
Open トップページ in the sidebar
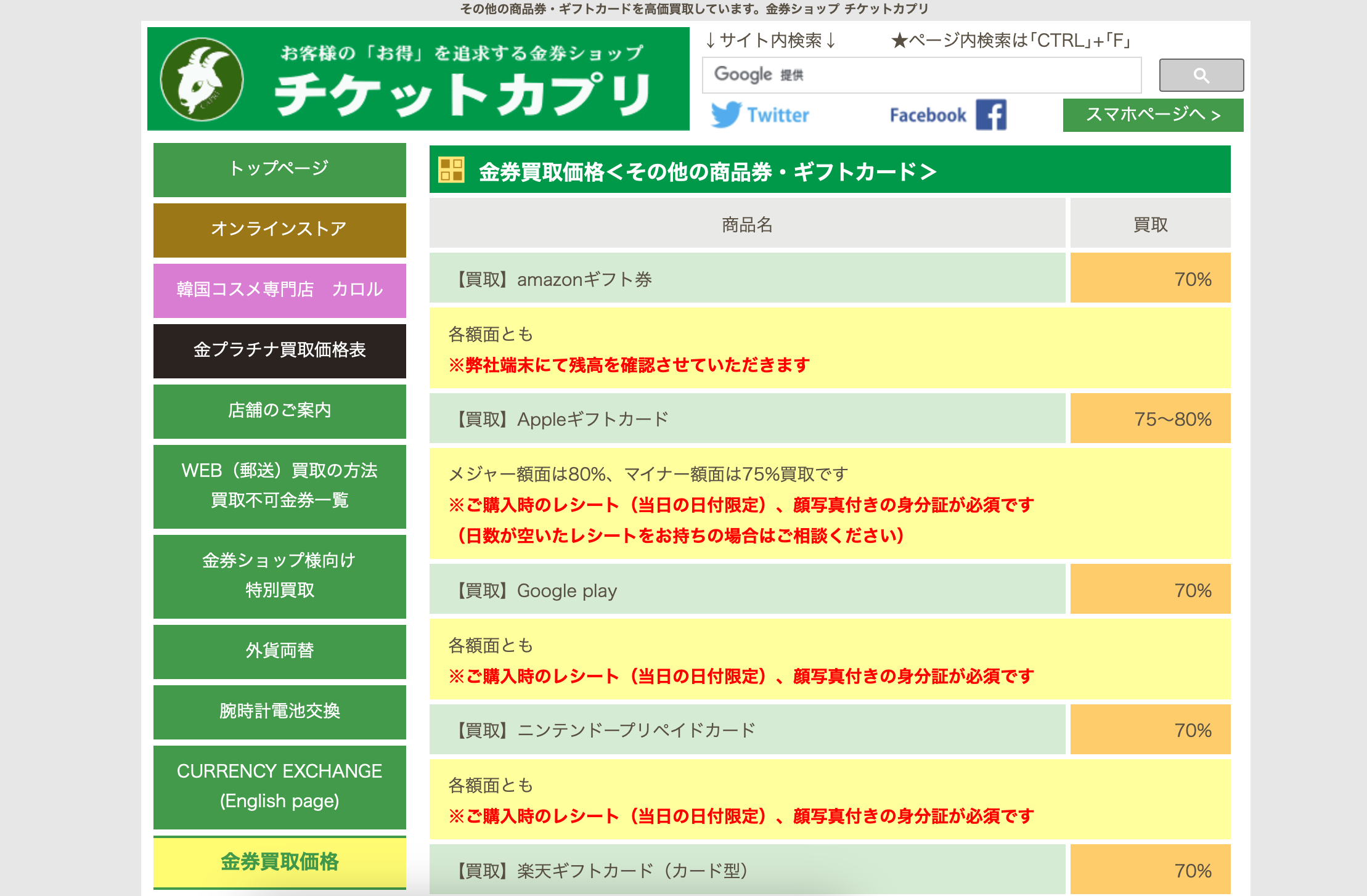click(279, 168)
